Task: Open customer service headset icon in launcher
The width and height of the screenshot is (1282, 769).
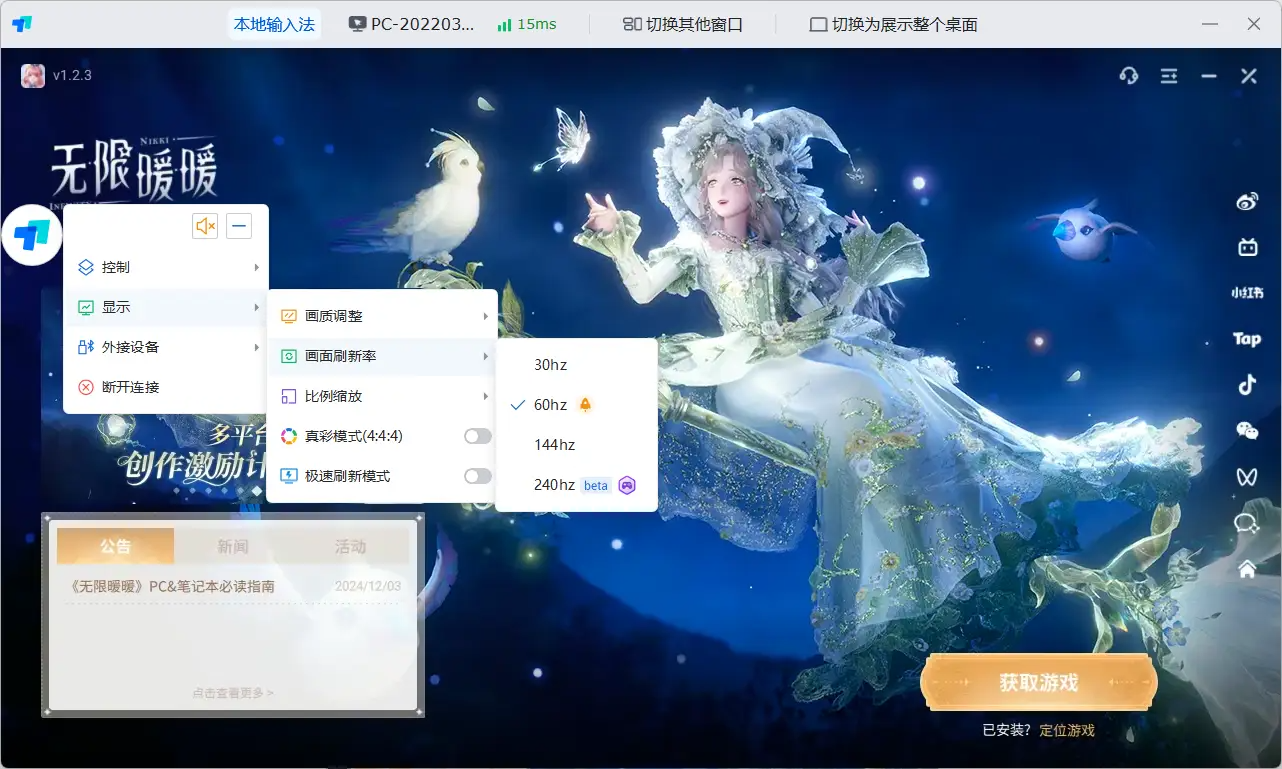Action: [1129, 76]
